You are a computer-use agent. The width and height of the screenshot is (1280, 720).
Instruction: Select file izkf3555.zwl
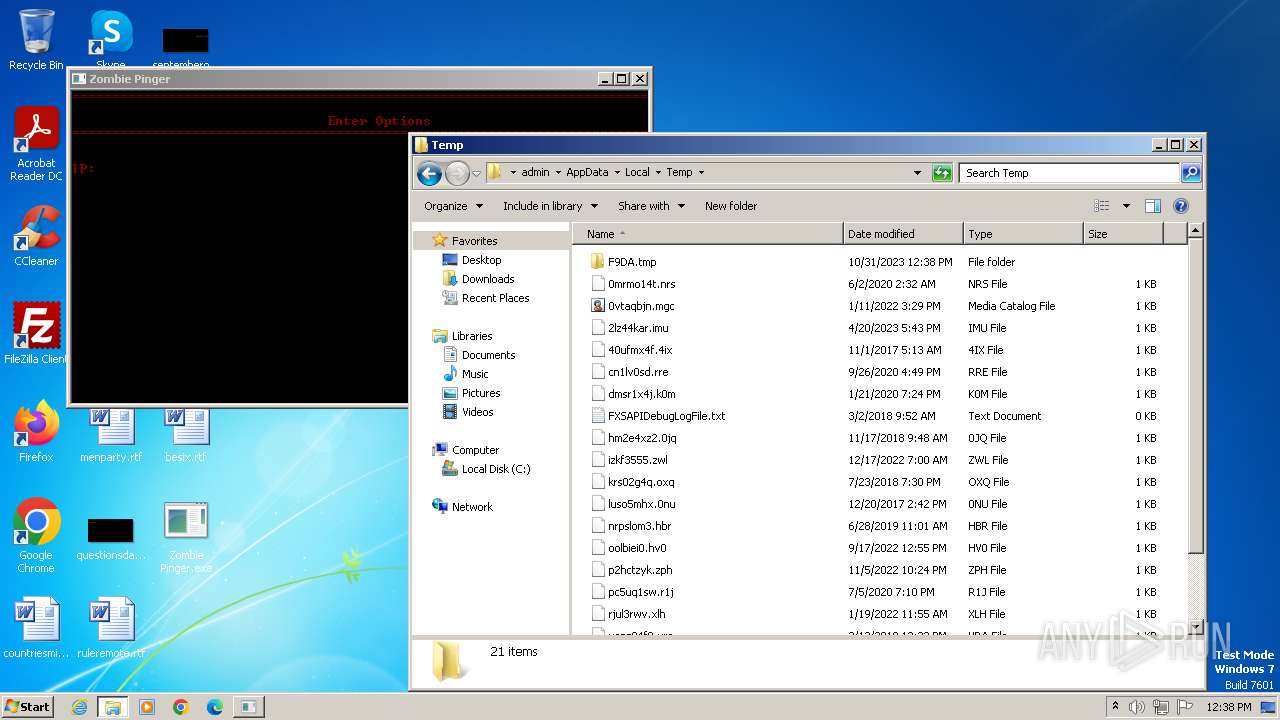637,460
